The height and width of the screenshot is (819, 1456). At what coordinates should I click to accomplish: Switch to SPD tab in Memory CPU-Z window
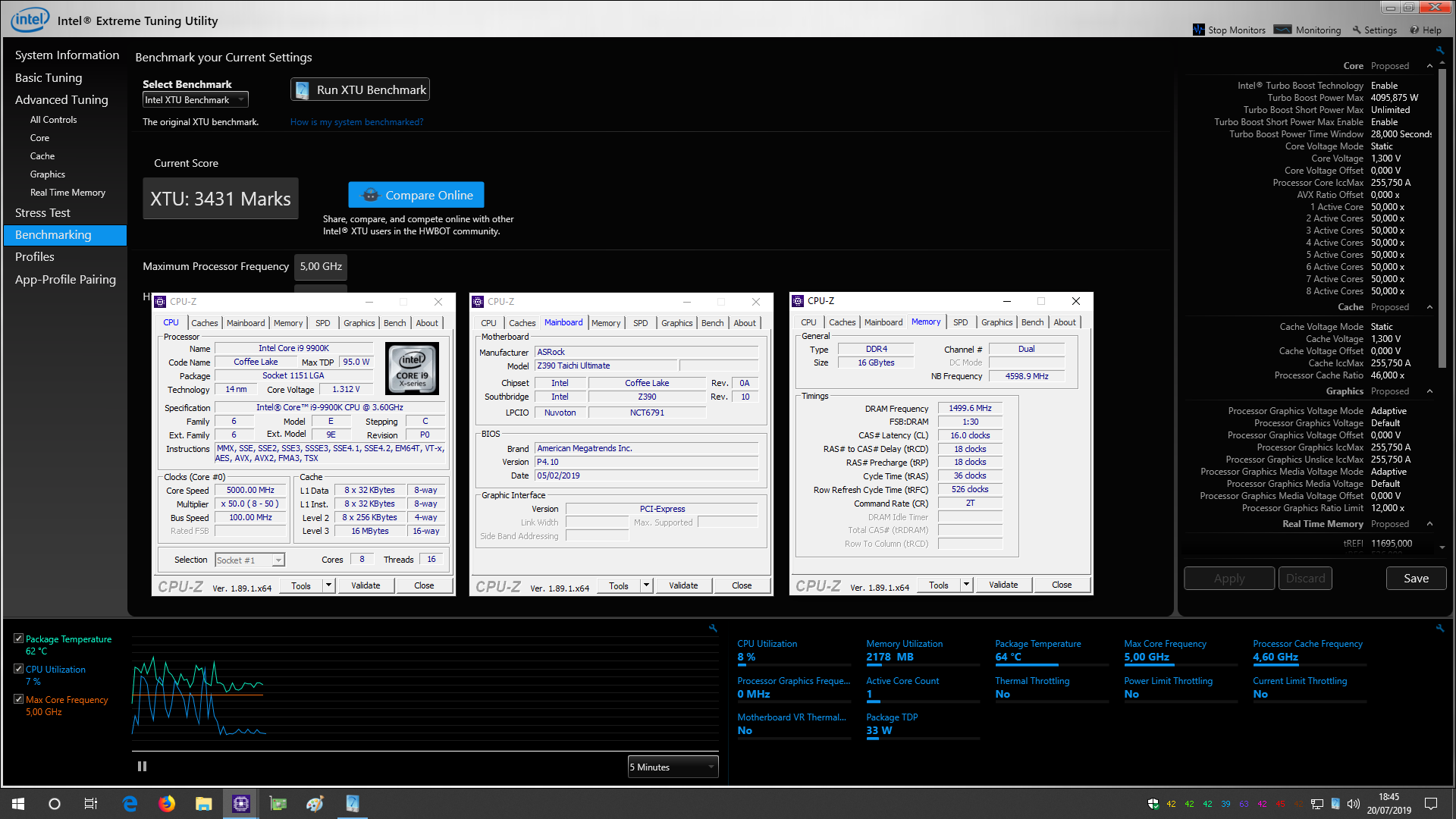[x=960, y=322]
